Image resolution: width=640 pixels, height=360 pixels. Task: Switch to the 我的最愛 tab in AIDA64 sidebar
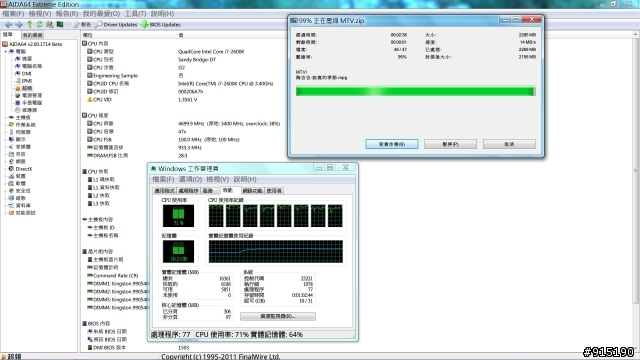[x=32, y=36]
